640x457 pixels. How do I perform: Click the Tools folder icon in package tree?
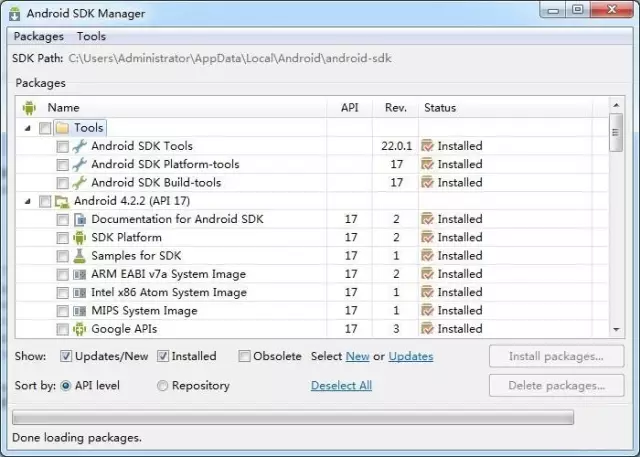[x=62, y=128]
